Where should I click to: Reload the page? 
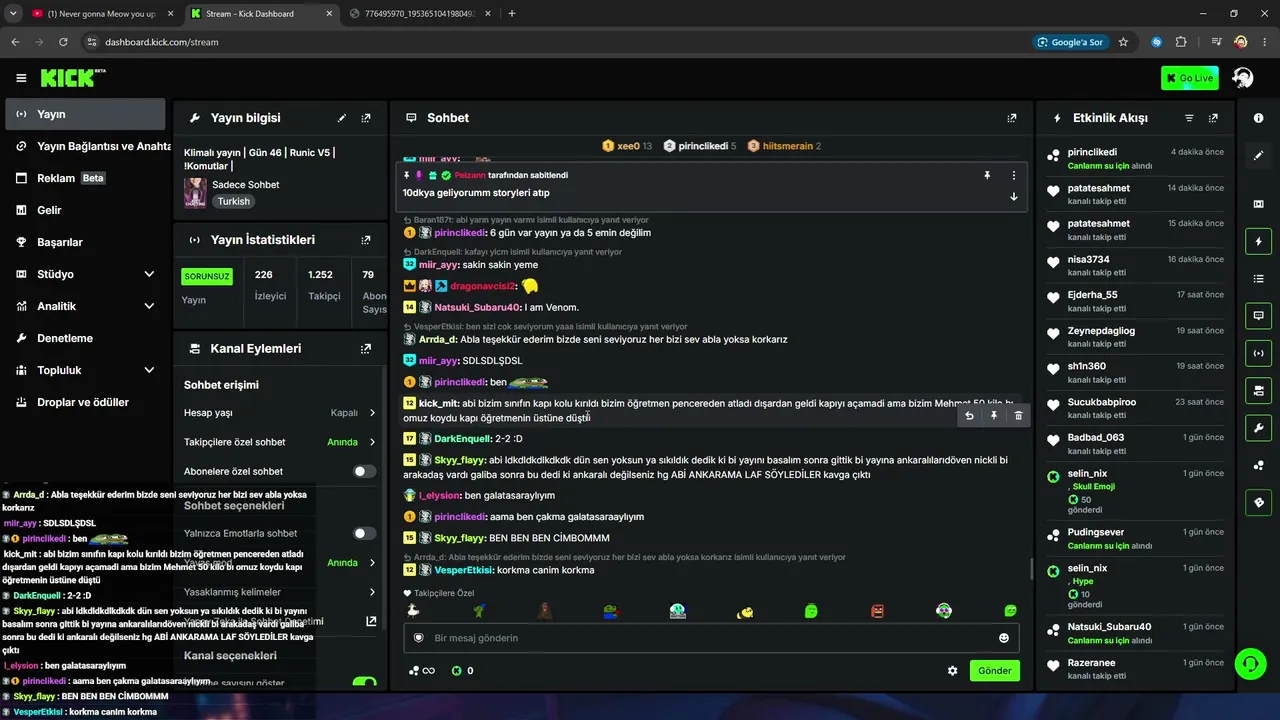(x=63, y=42)
